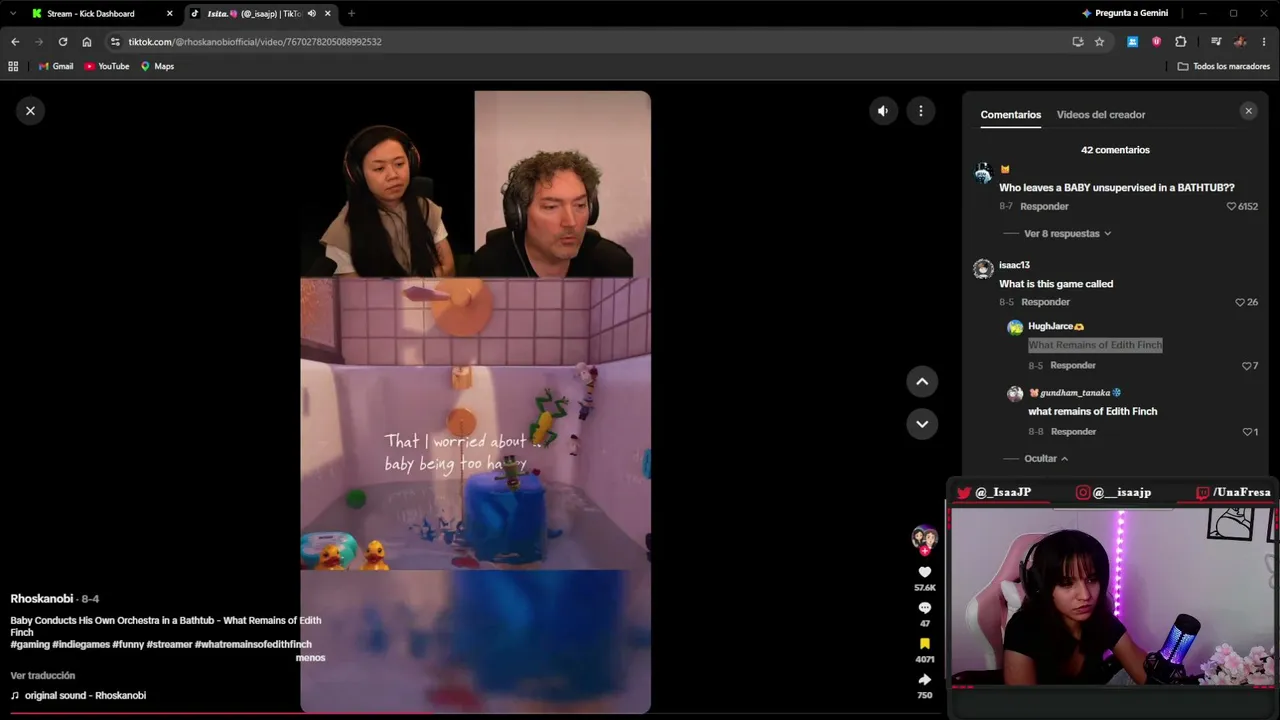The width and height of the screenshot is (1280, 720).
Task: View site information icon
Action: (x=115, y=42)
